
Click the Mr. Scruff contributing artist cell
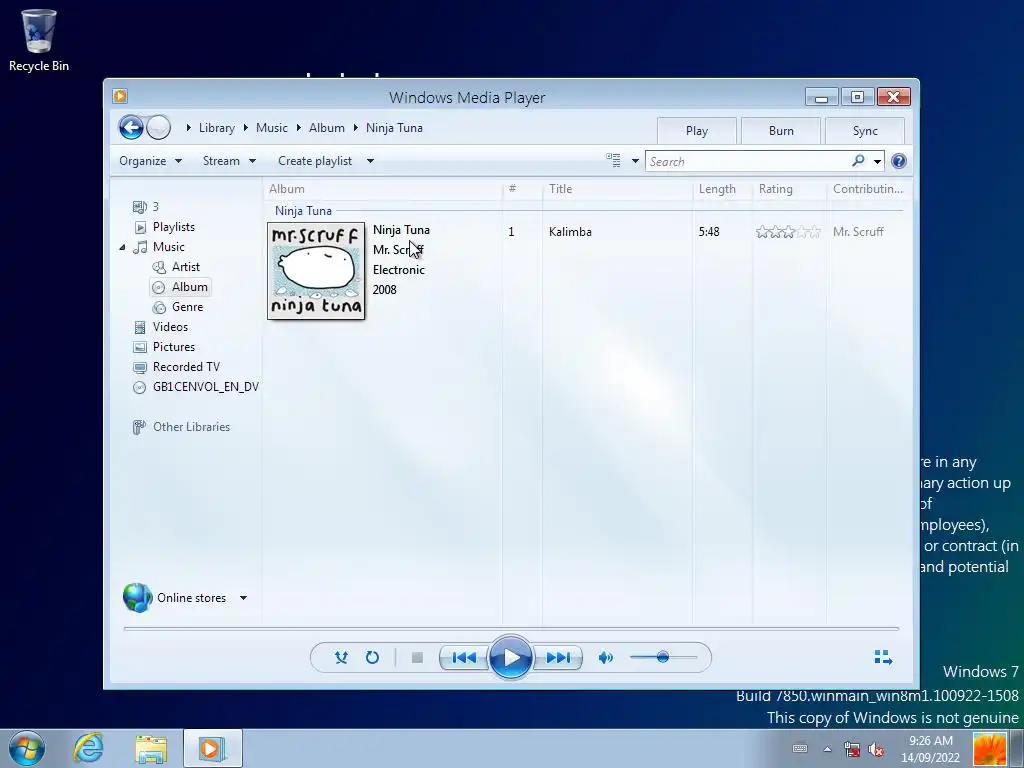(x=858, y=232)
